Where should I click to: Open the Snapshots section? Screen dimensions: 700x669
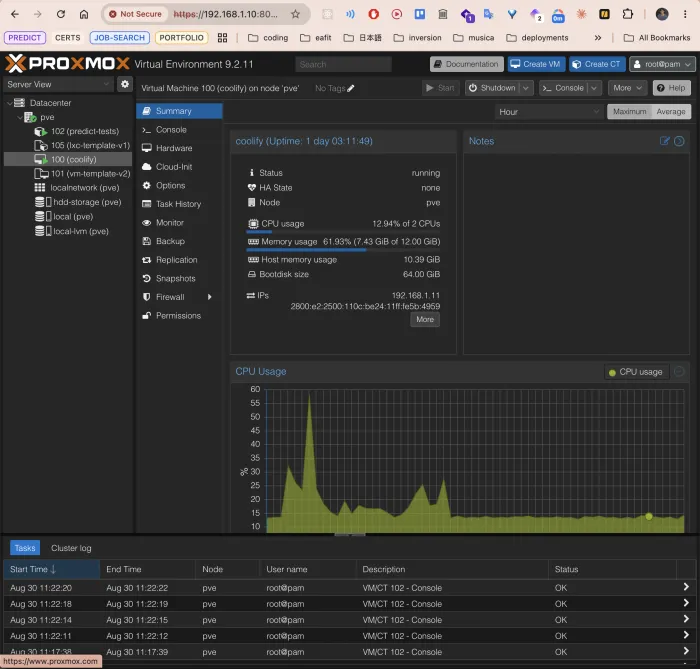(179, 278)
